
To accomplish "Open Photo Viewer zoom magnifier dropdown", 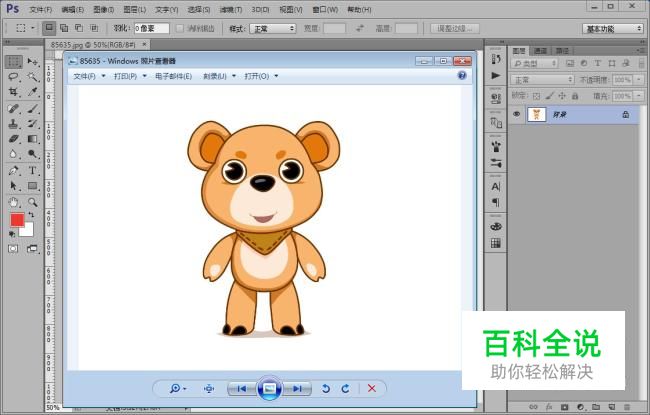I will (178, 388).
